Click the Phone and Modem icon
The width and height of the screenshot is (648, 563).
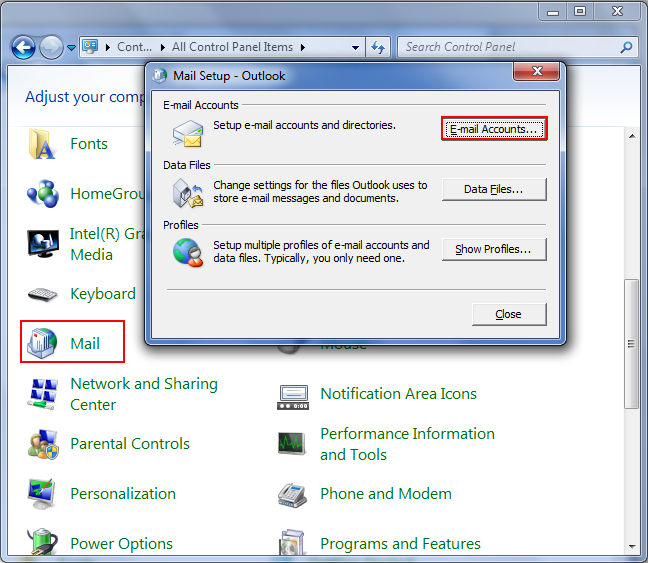click(292, 494)
